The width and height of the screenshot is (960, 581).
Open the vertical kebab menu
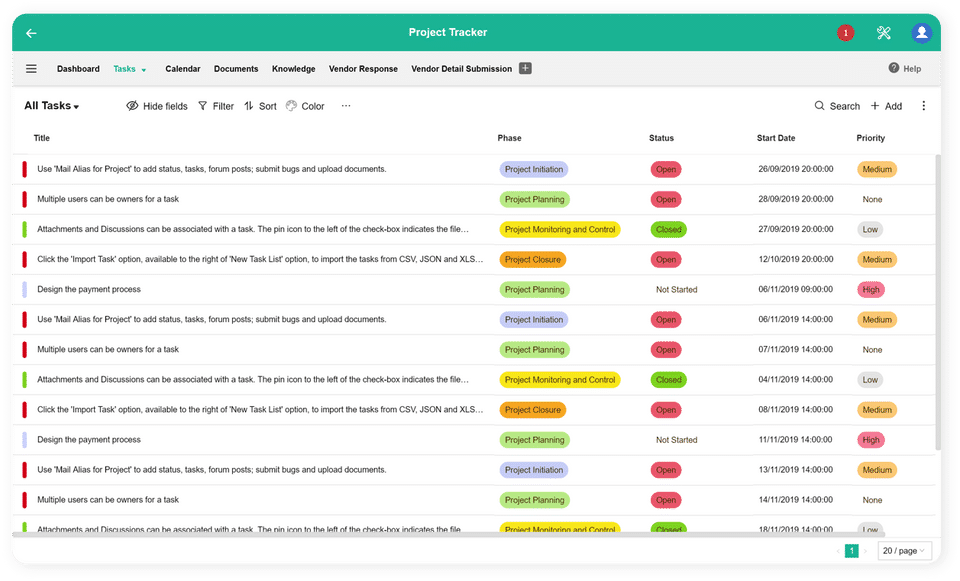923,106
